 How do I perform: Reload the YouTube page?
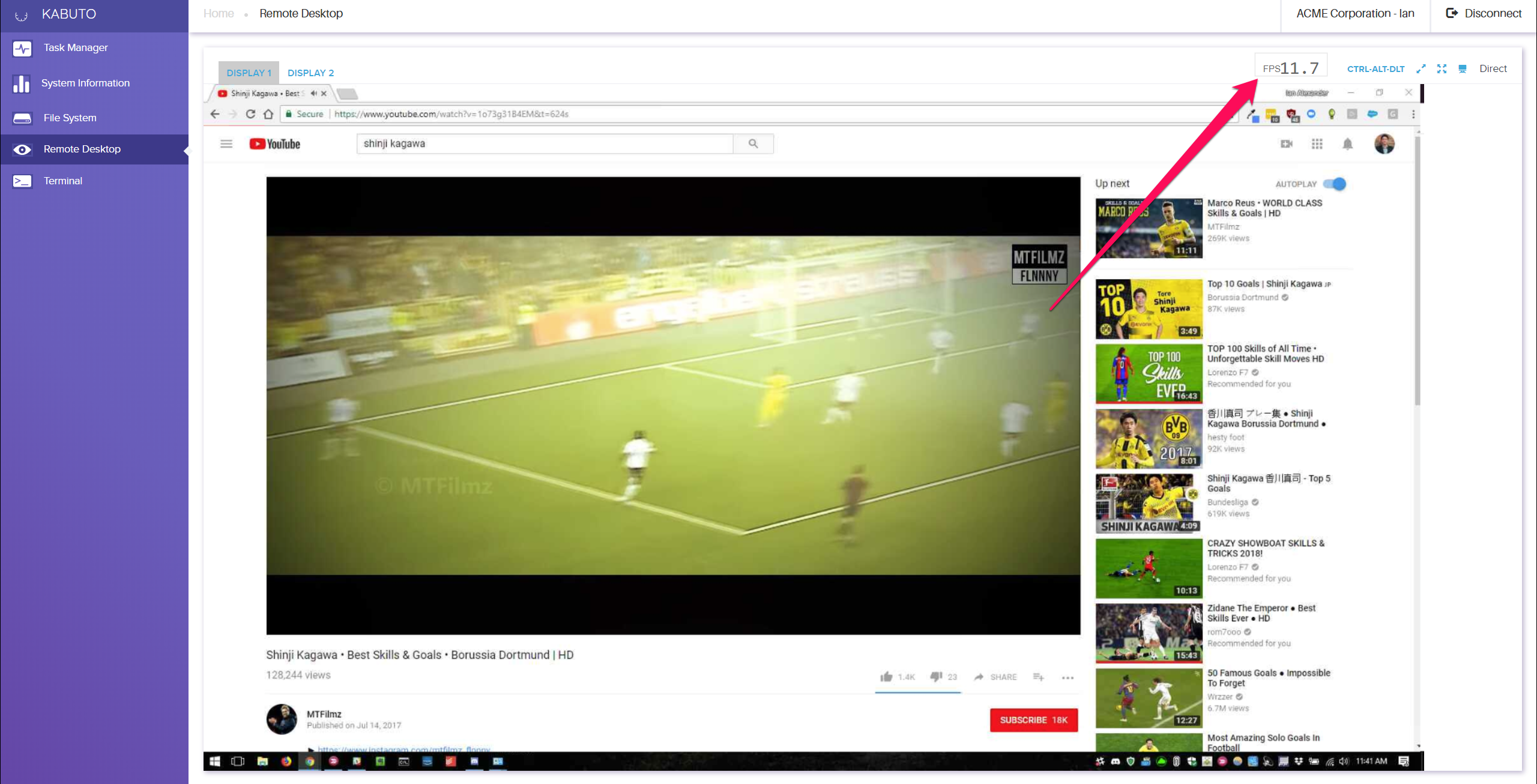[250, 114]
